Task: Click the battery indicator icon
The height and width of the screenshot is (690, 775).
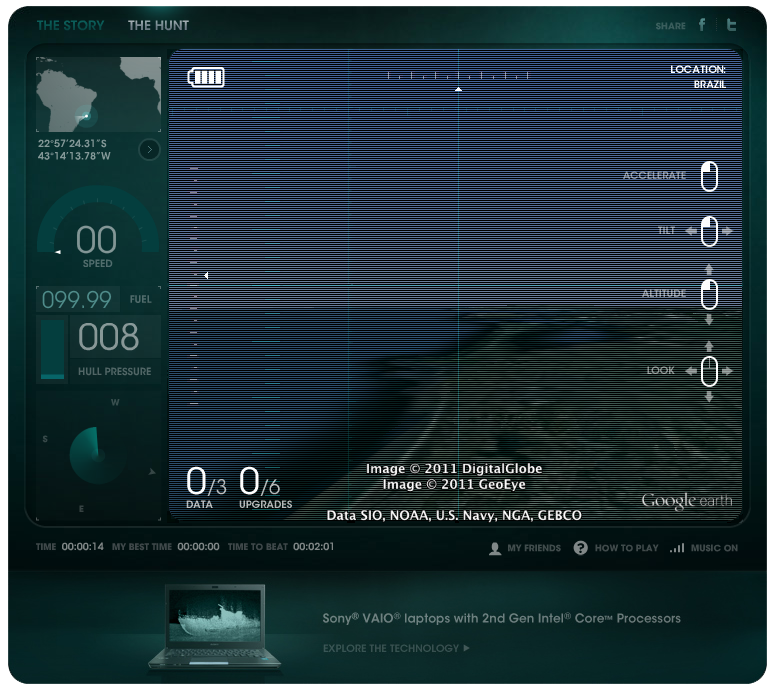Action: (206, 77)
